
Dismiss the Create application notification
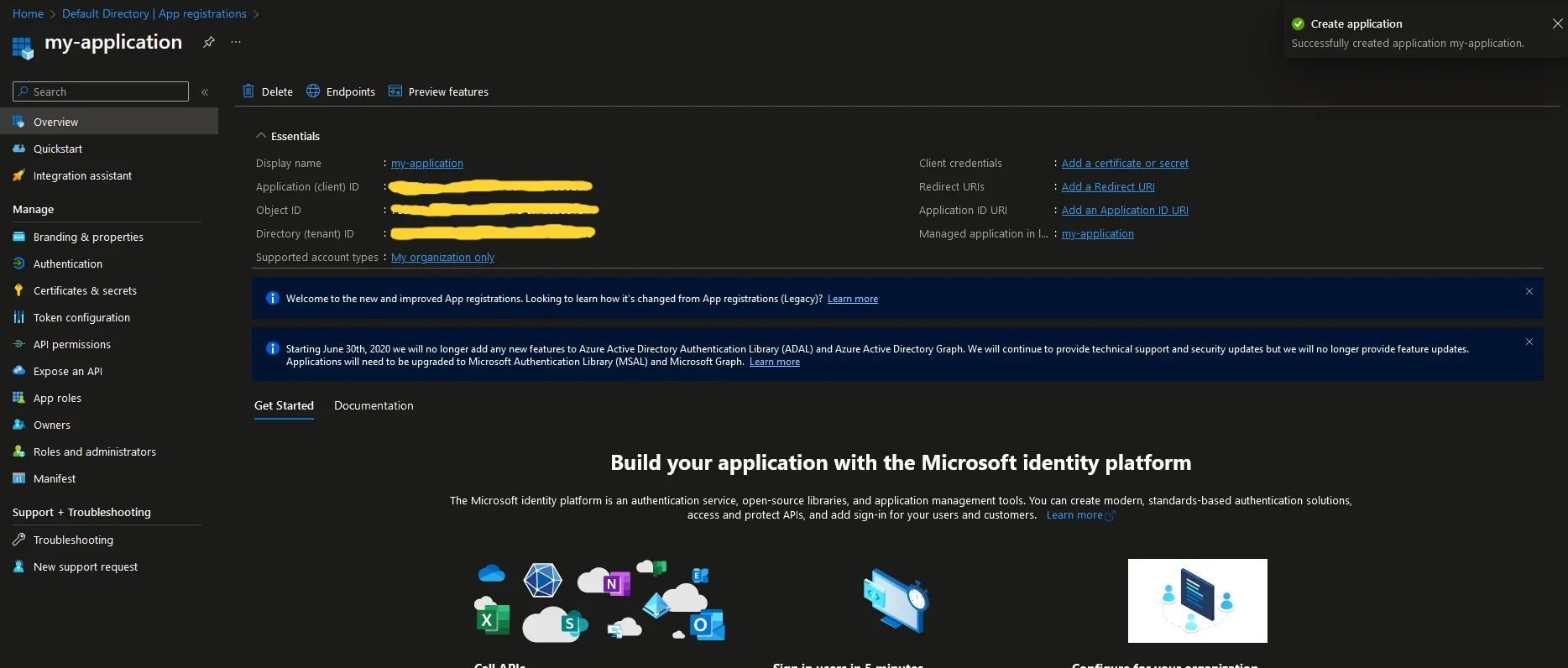(1557, 23)
